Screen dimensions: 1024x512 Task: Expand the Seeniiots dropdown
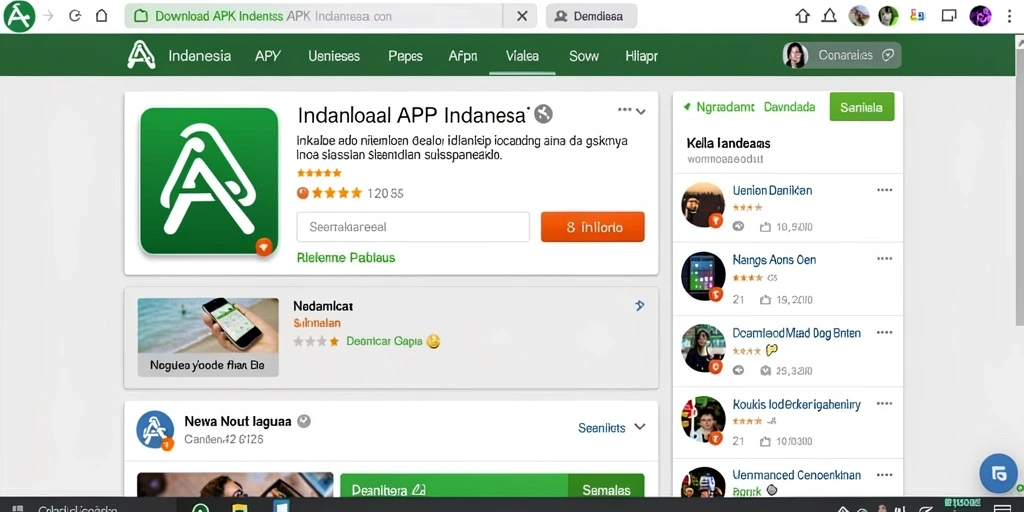[x=611, y=428]
